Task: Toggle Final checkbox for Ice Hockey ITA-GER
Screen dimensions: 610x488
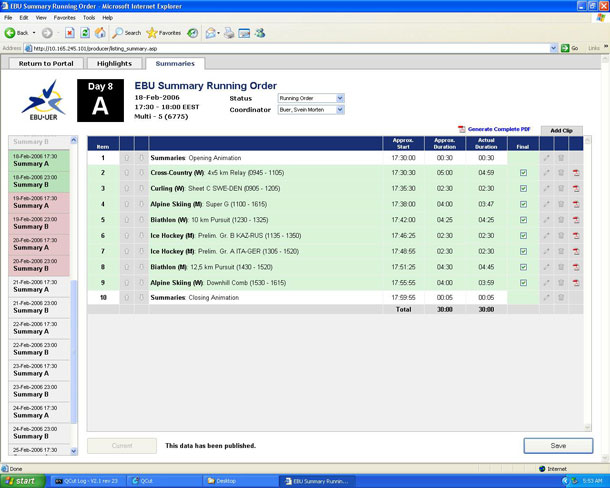Action: 523,251
